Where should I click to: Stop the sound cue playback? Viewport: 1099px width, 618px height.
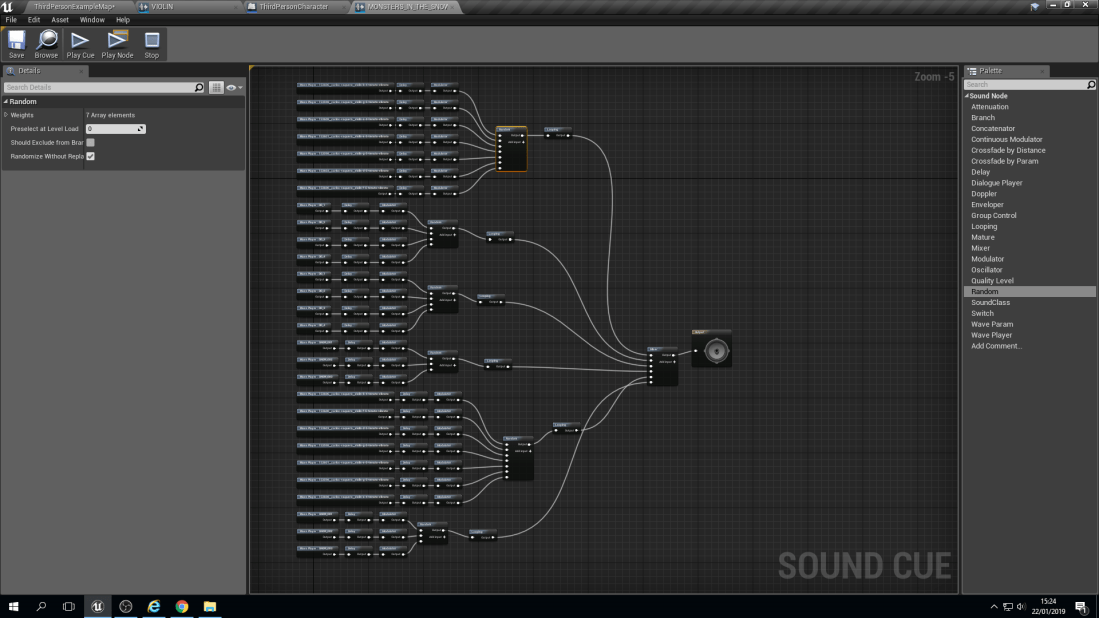coord(152,44)
